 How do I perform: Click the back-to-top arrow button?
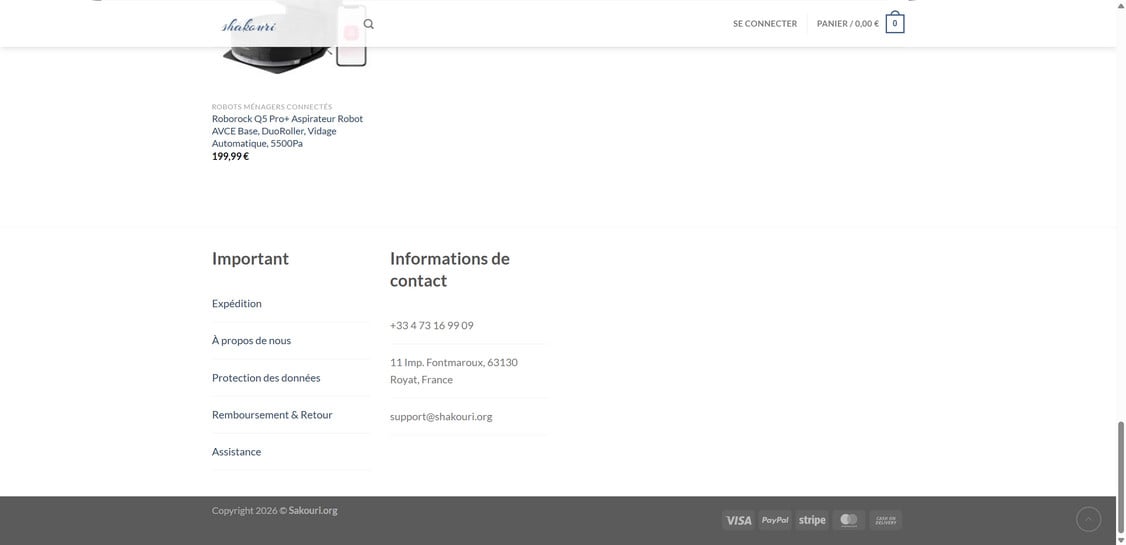click(1088, 519)
